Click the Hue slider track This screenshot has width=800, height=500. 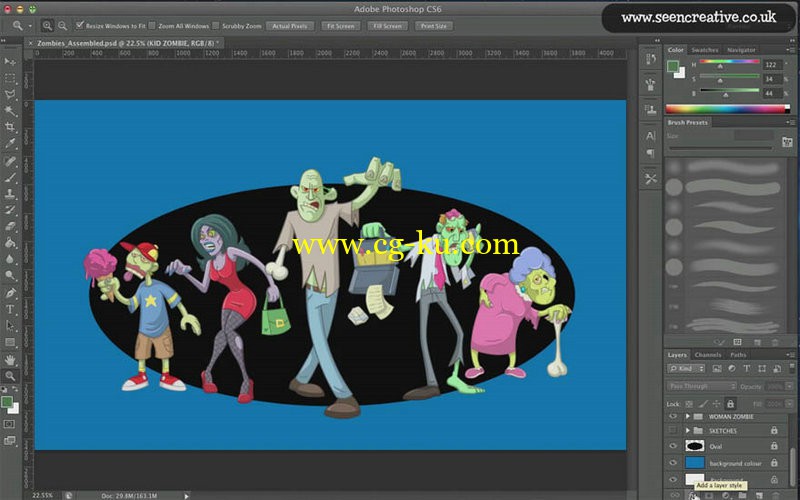pyautogui.click(x=730, y=62)
